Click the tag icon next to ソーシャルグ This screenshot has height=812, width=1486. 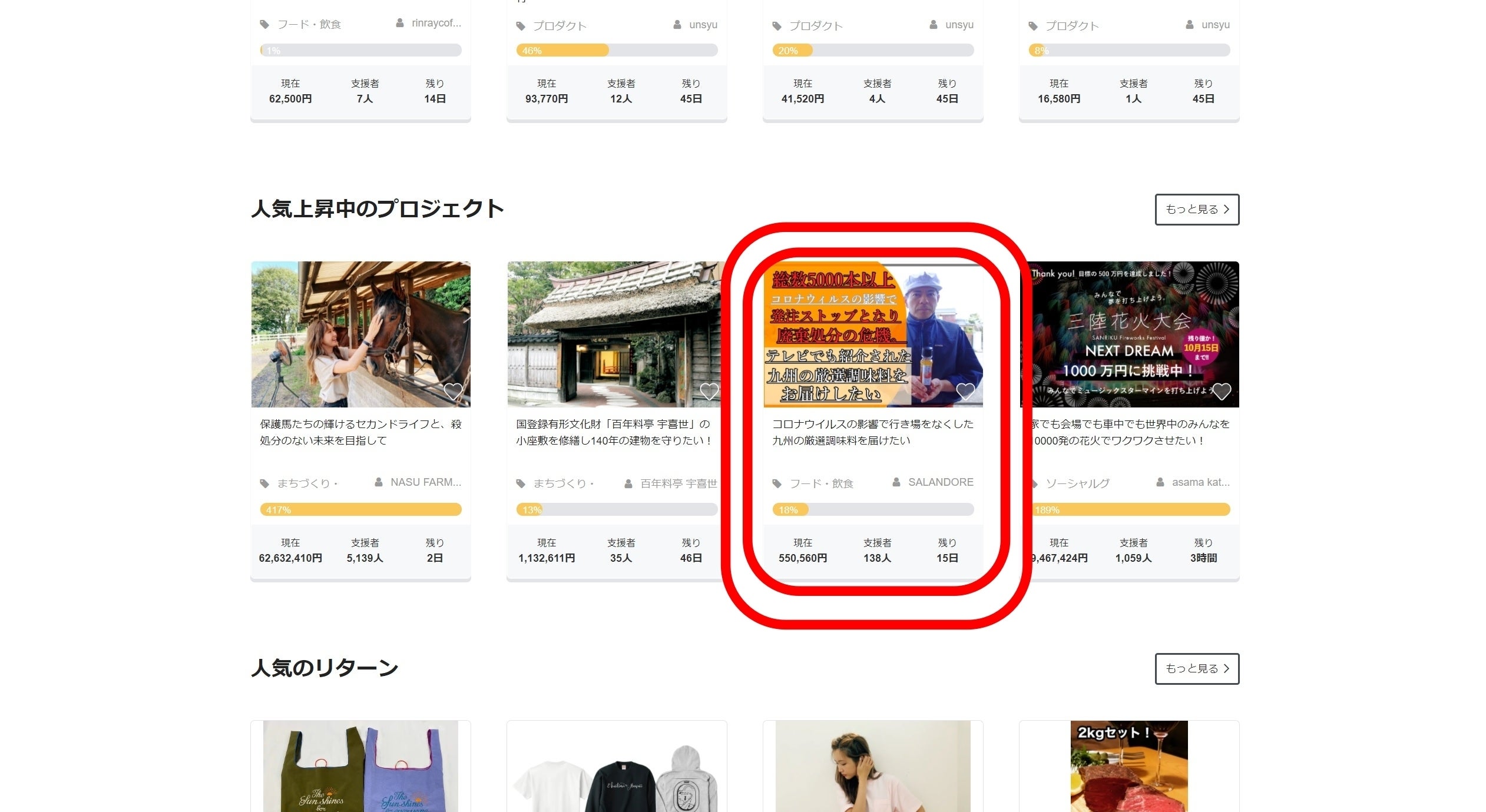click(1034, 484)
